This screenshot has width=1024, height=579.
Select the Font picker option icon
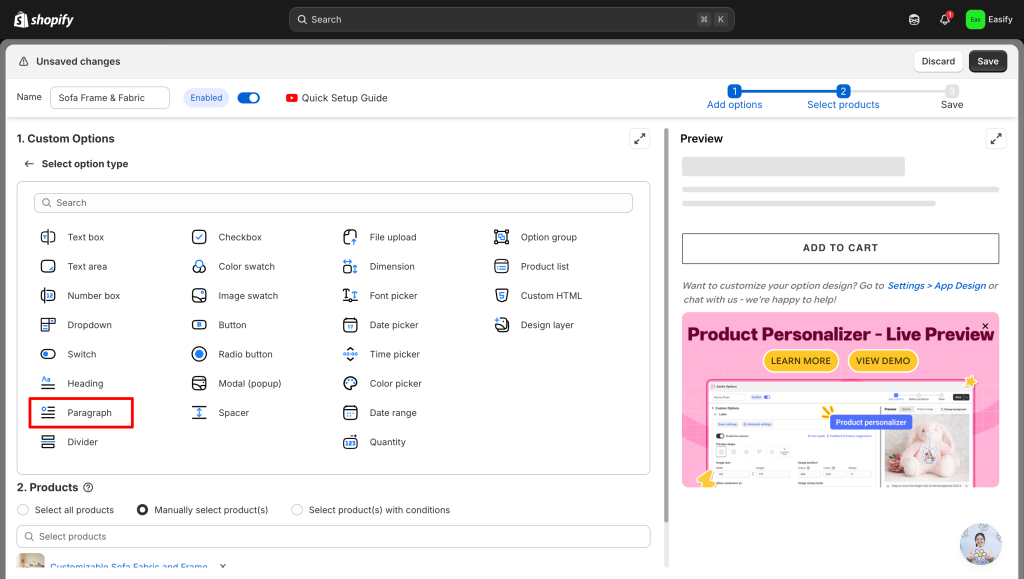[350, 296]
